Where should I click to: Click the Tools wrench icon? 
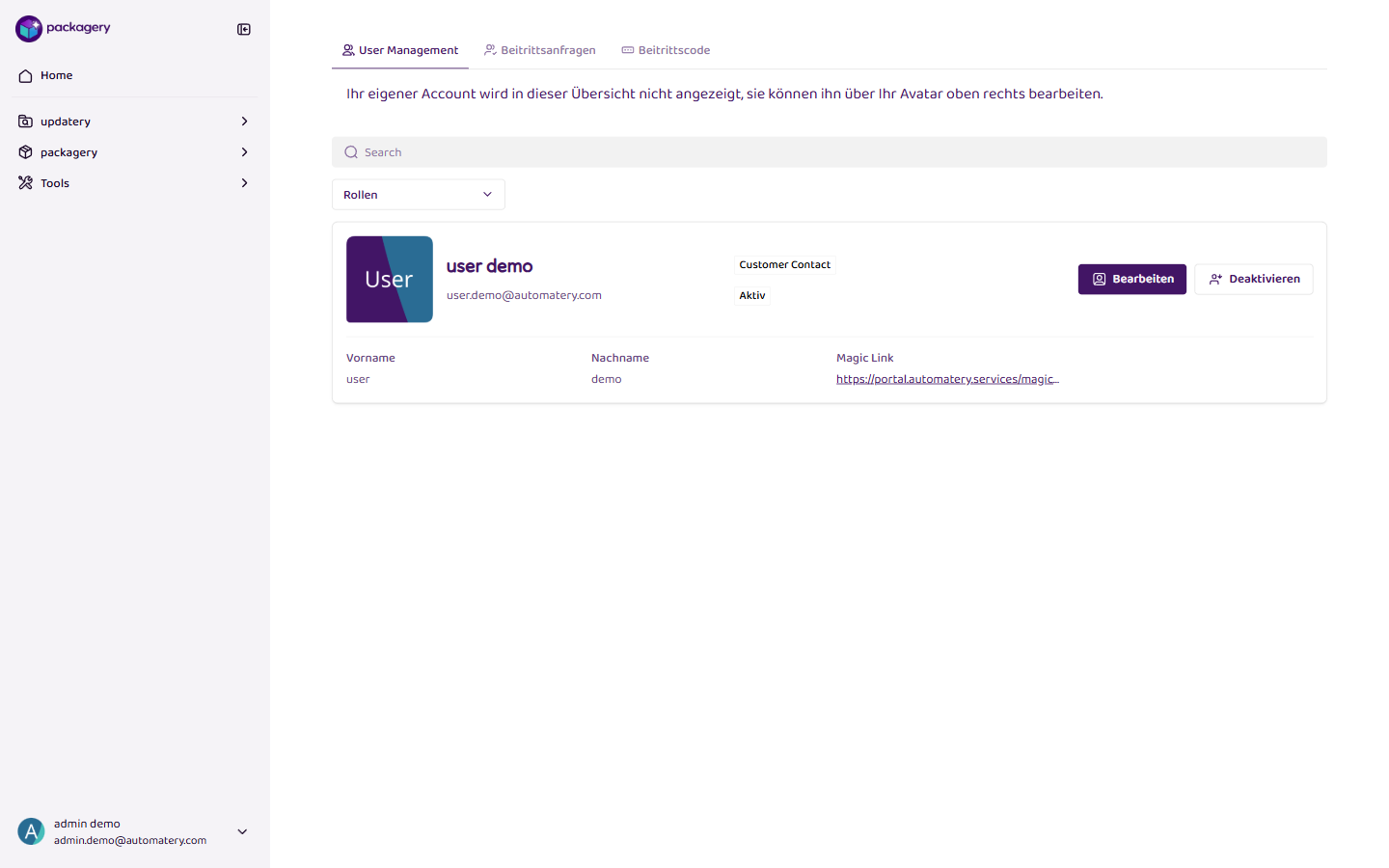click(x=26, y=183)
